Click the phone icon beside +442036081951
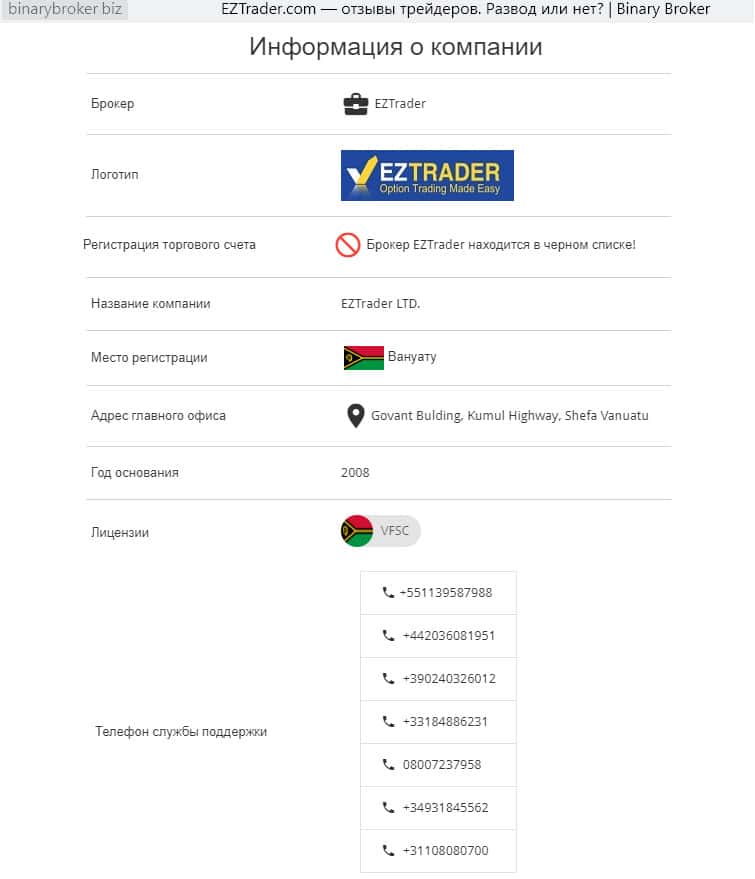 tap(388, 636)
